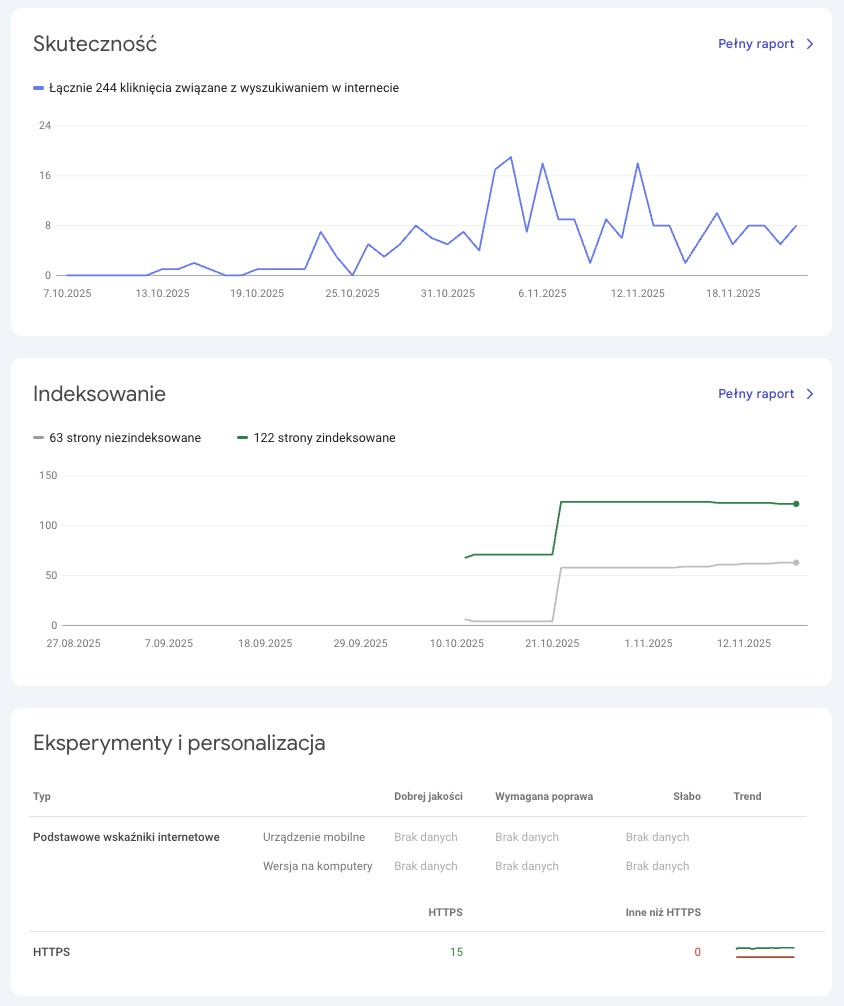
Task: Select the '63 strony niezindeksowane' legend label
Action: [125, 438]
